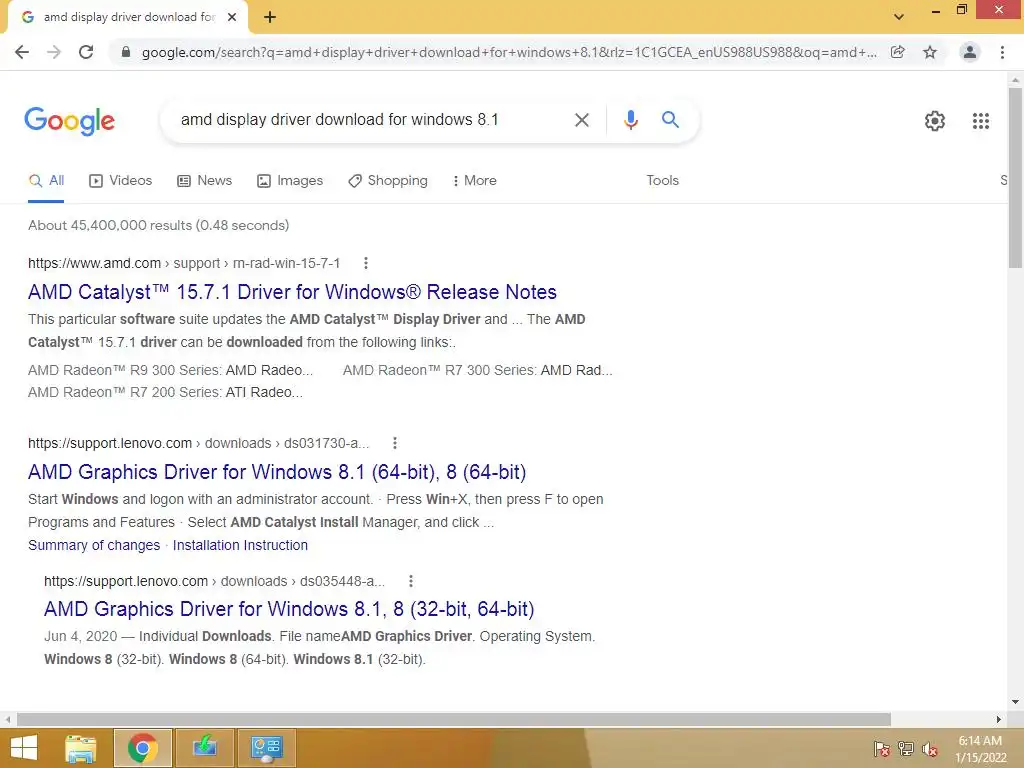This screenshot has height=768, width=1024.
Task: Open the Google apps grid icon
Action: click(x=980, y=121)
